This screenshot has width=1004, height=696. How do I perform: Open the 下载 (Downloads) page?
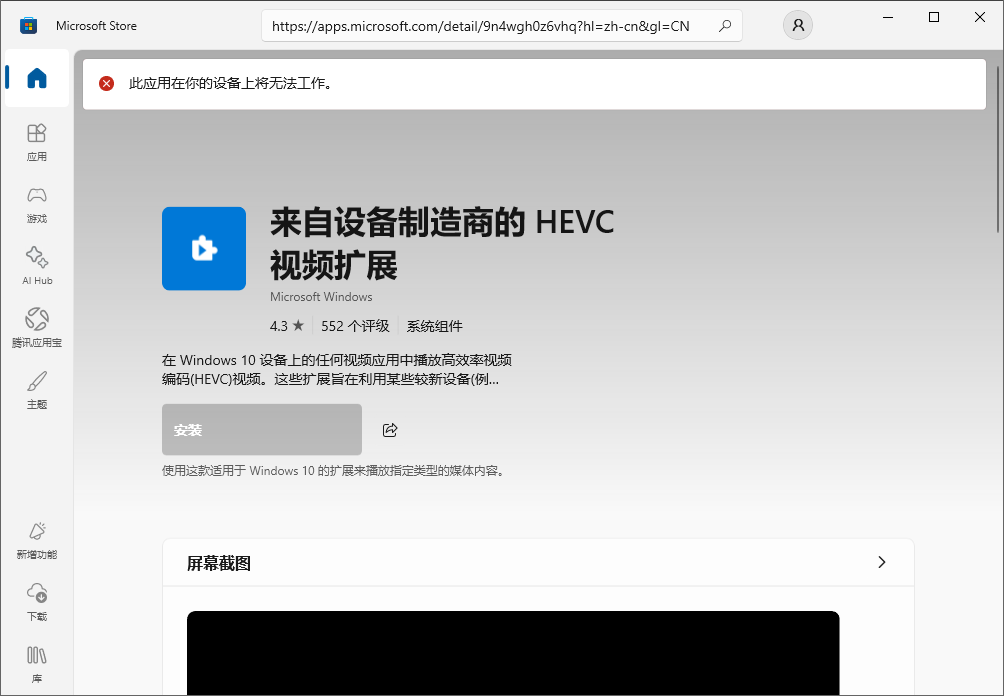(36, 602)
